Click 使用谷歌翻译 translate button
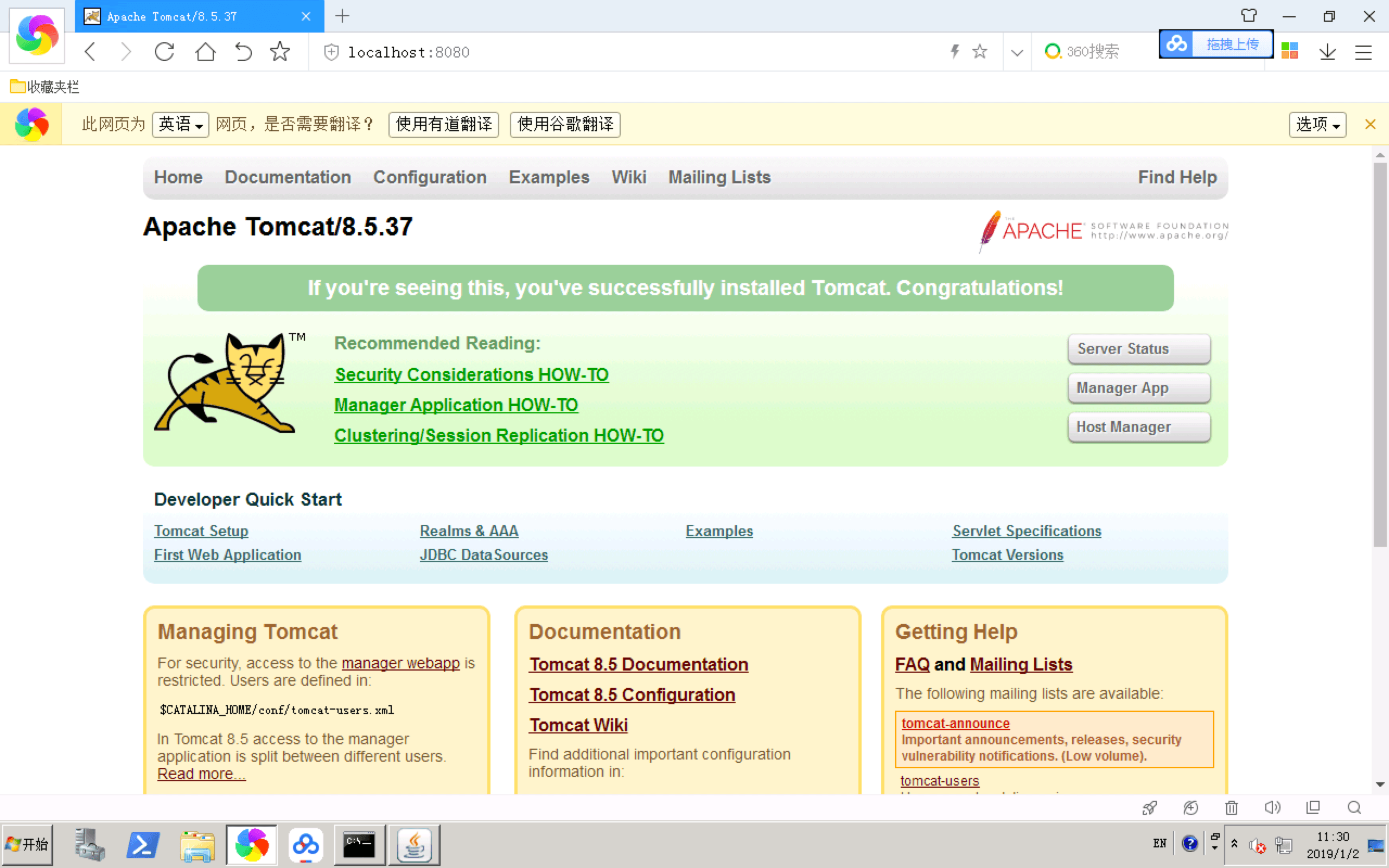 (x=565, y=124)
